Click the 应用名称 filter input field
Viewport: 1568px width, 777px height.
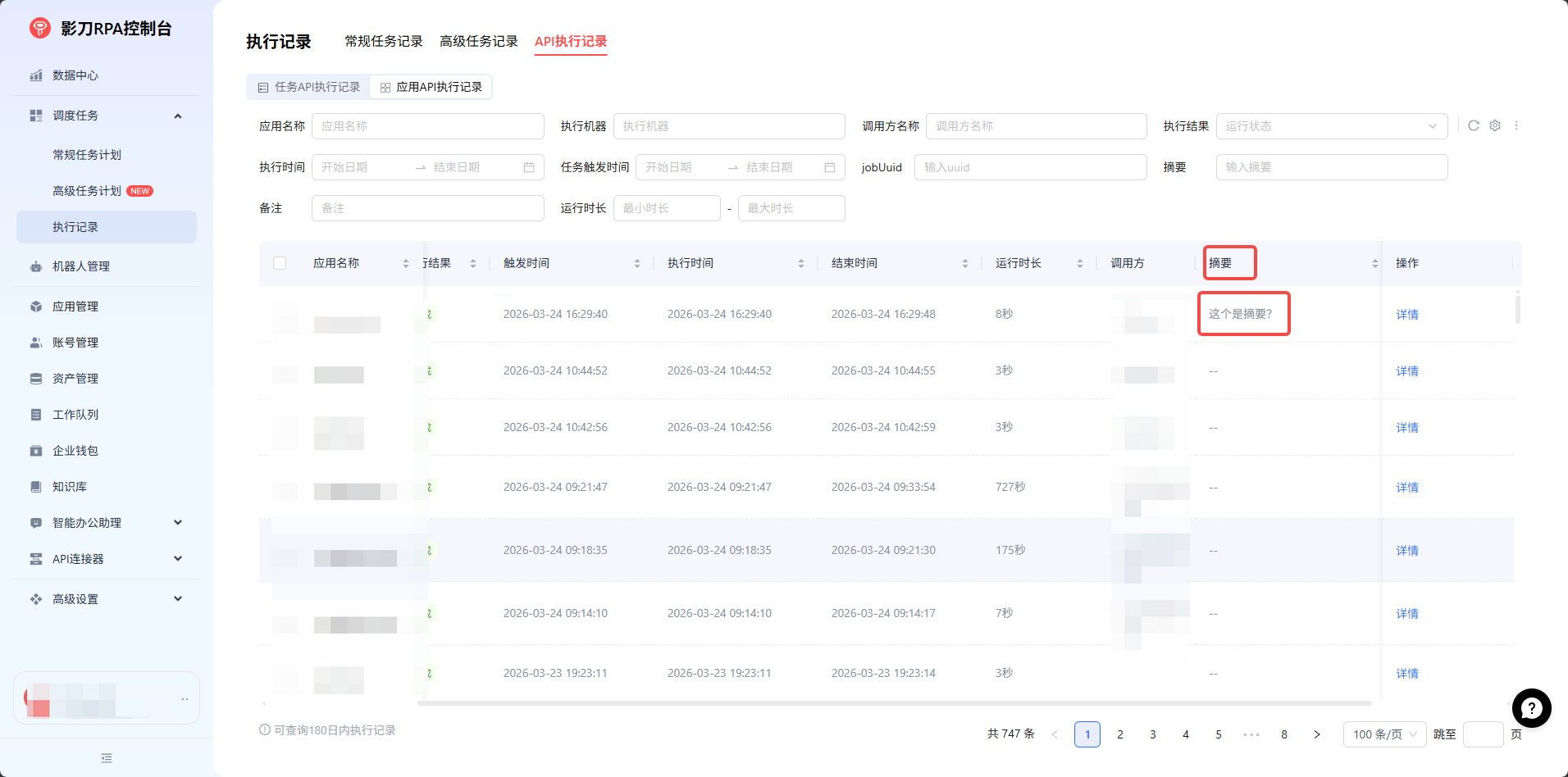tap(427, 126)
